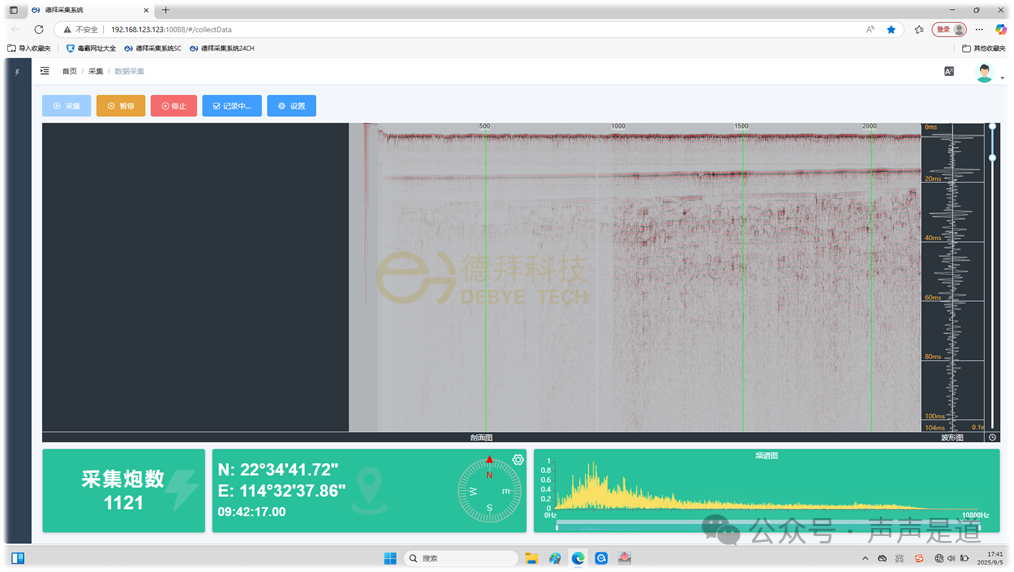
Task: Go to 首页 breadcrumb link
Action: [x=69, y=71]
